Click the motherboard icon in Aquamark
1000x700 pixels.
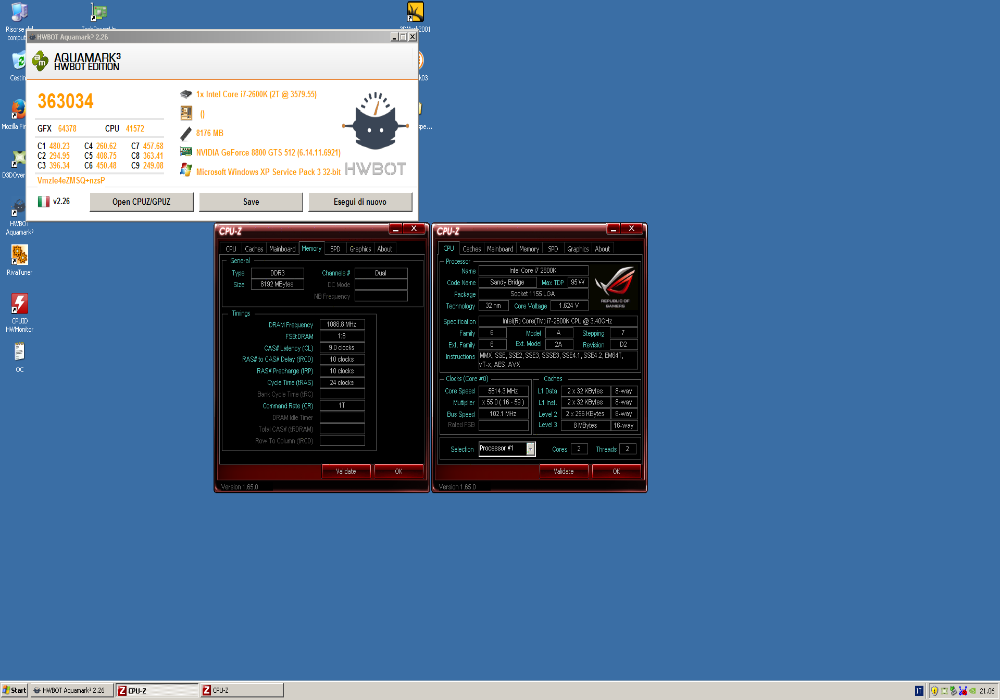click(186, 113)
